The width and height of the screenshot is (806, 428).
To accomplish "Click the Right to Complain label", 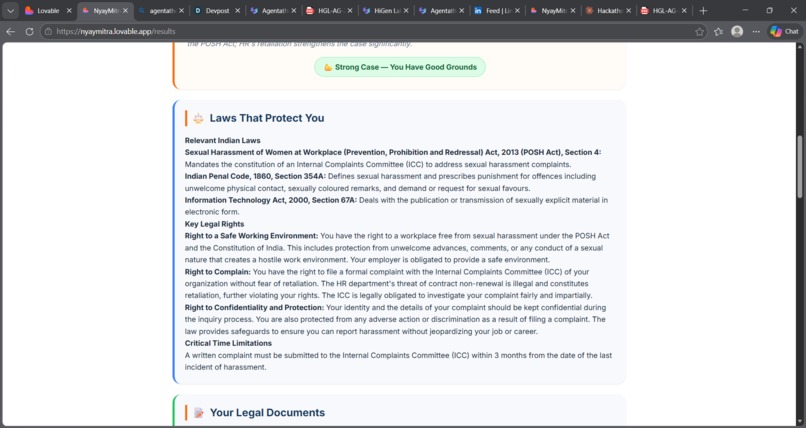I will click(x=218, y=272).
